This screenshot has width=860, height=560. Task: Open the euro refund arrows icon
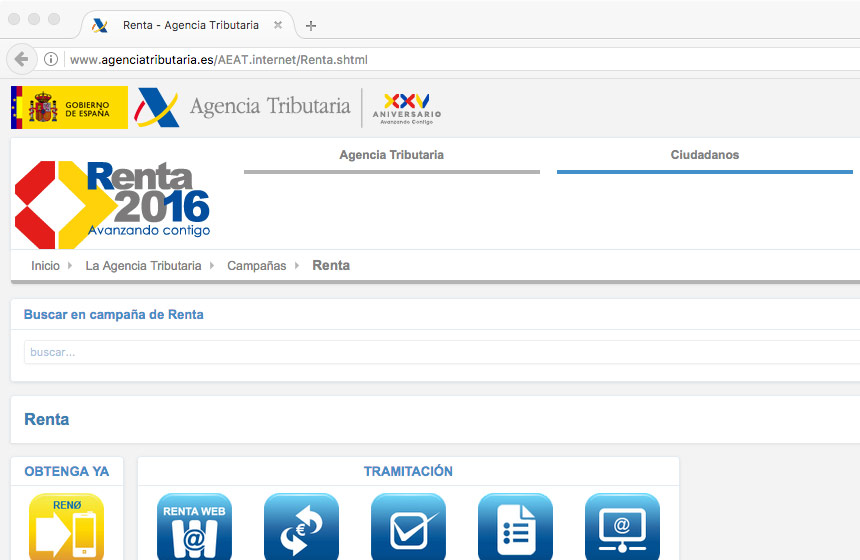pos(301,527)
